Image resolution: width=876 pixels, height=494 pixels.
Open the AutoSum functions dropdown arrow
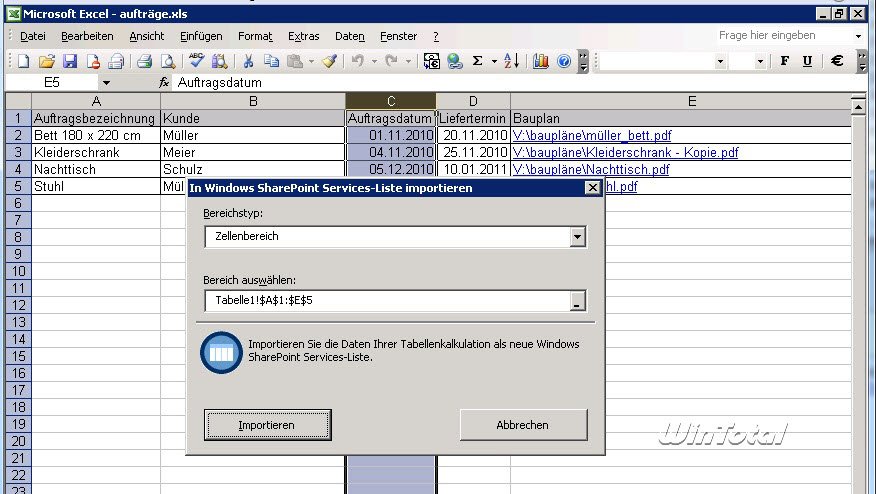point(494,61)
